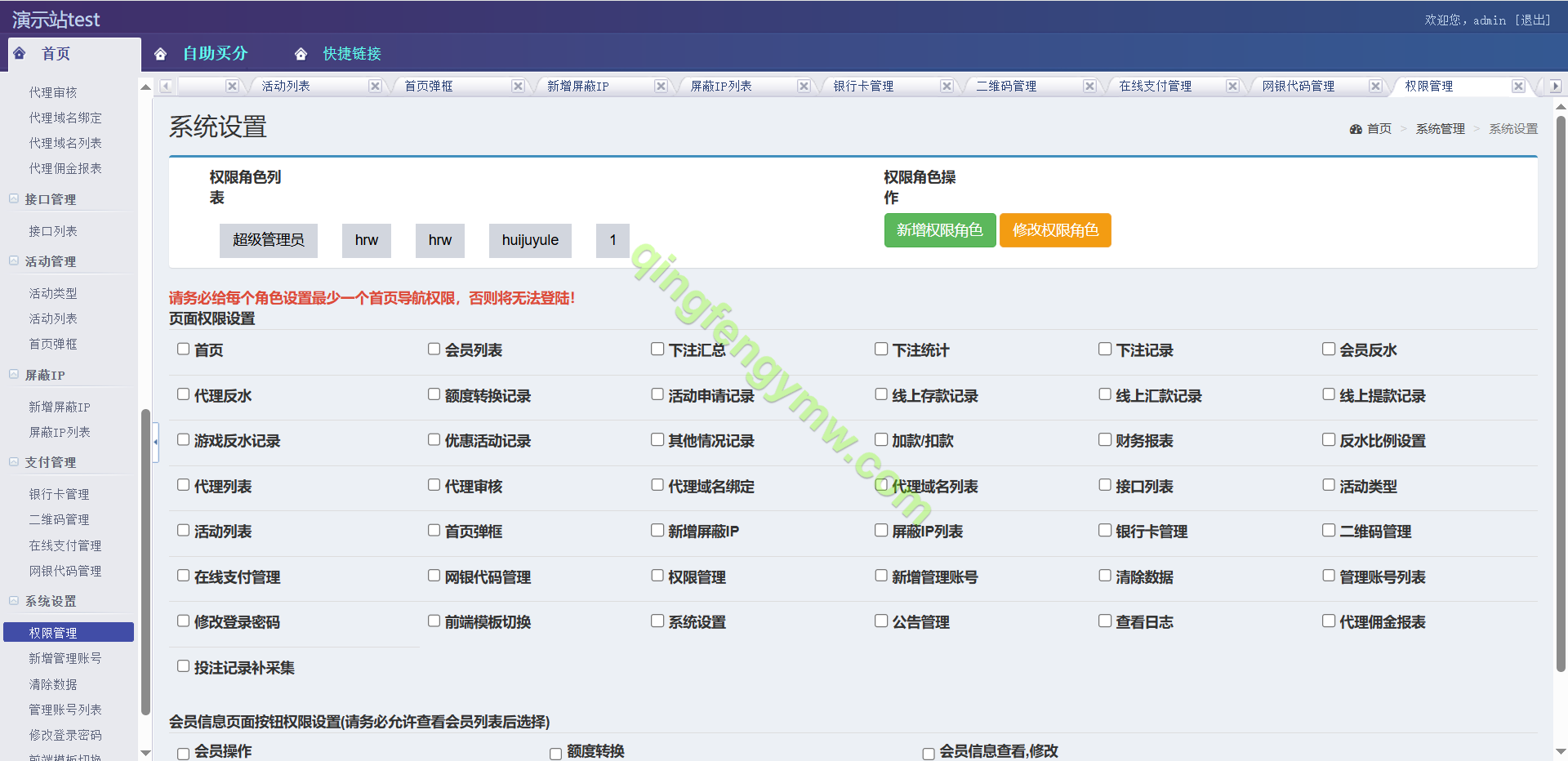Check the 会员操作 button permission

coord(184,754)
